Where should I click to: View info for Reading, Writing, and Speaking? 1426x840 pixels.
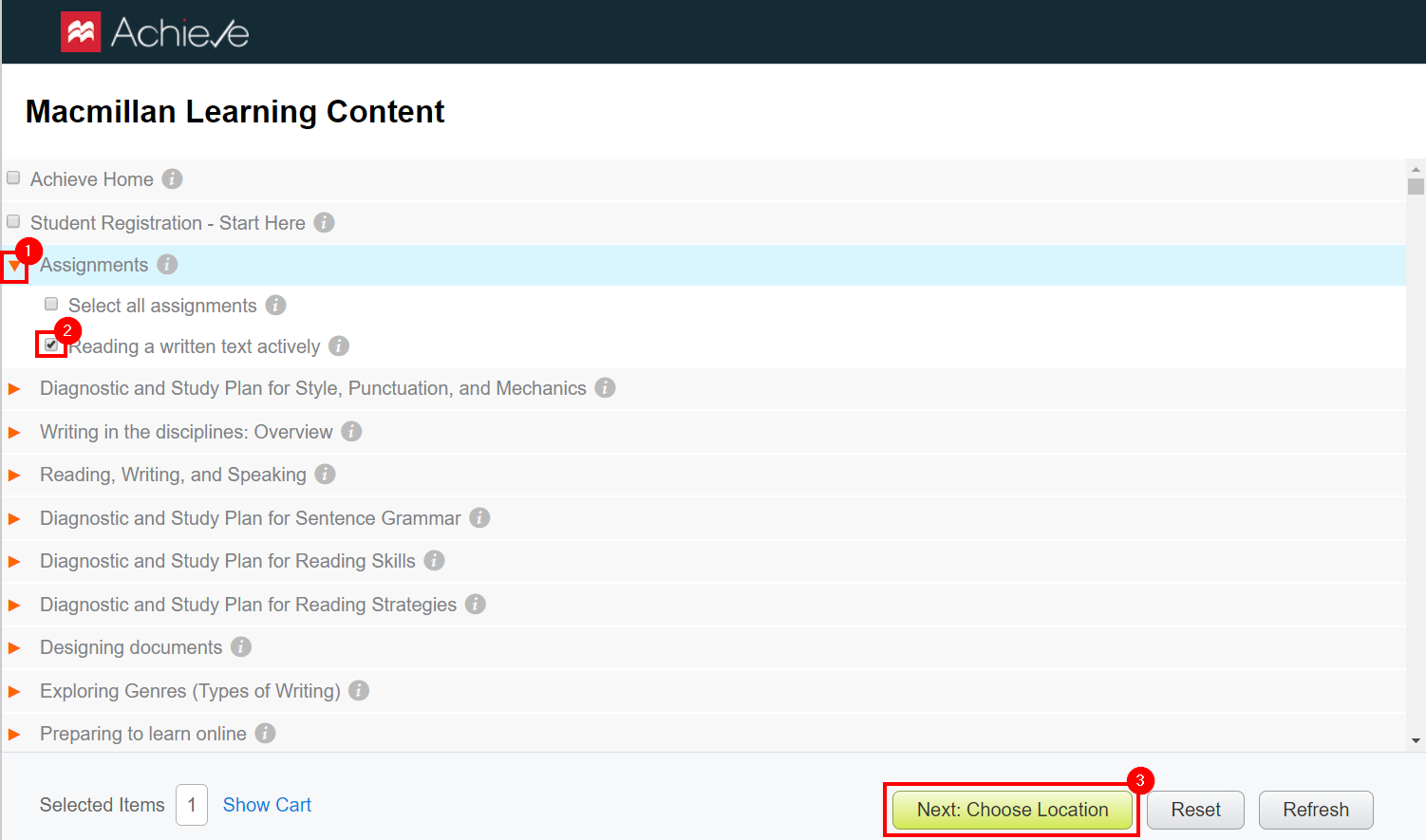click(x=325, y=475)
